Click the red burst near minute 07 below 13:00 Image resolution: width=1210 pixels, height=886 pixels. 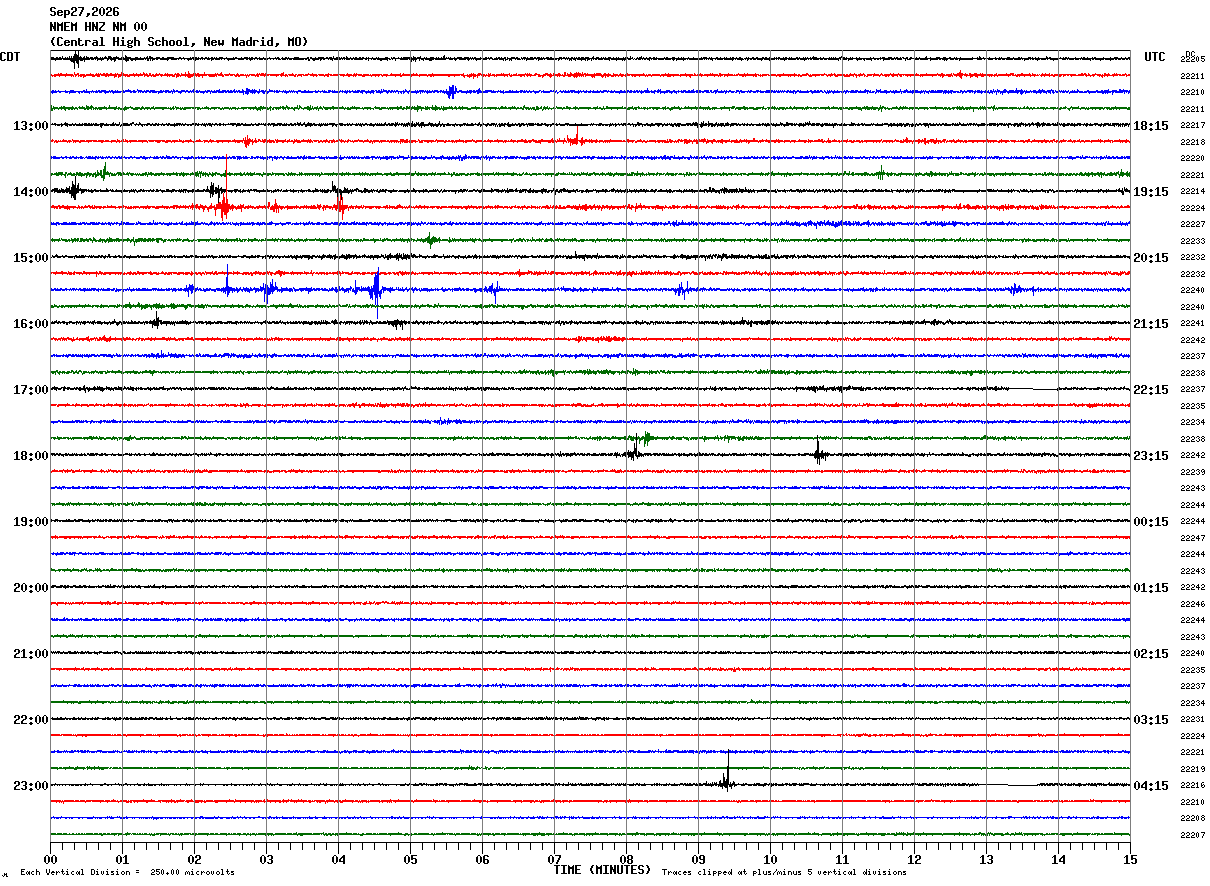pyautogui.click(x=574, y=139)
